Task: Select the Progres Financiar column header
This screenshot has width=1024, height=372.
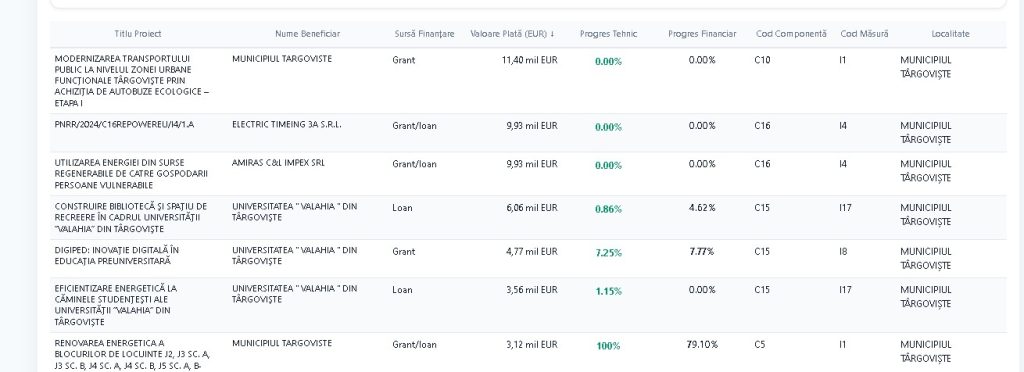Action: (702, 34)
